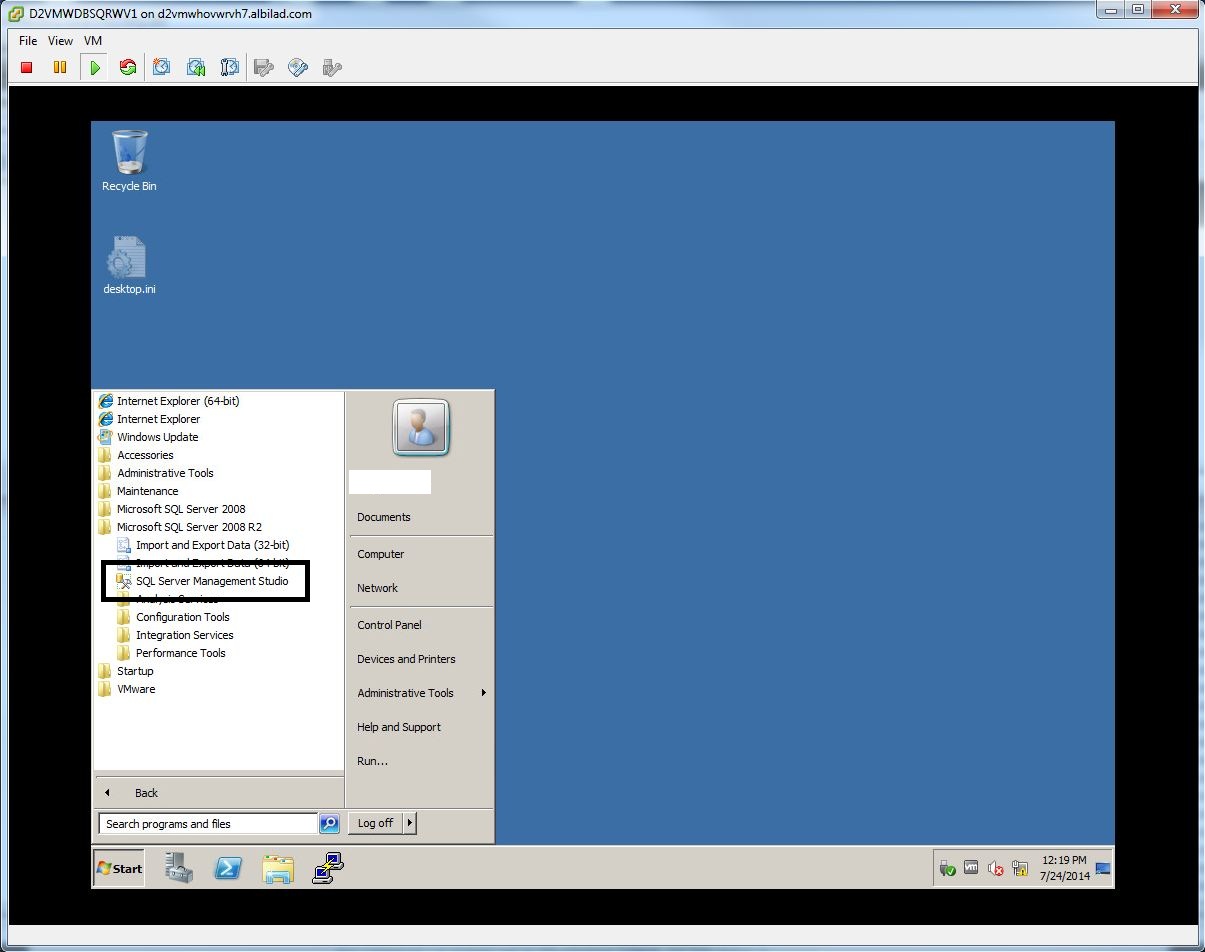Viewport: 1205px width, 952px height.
Task: Click the connect CD/DVD device icon
Action: point(298,68)
